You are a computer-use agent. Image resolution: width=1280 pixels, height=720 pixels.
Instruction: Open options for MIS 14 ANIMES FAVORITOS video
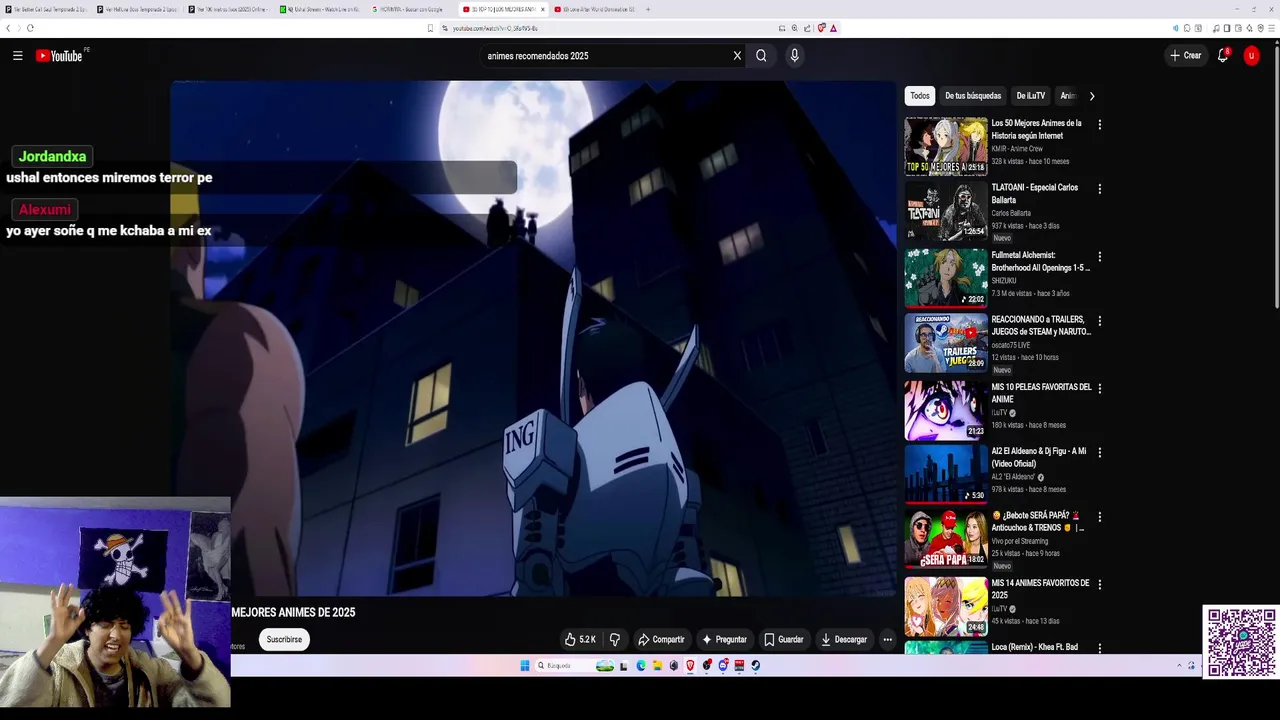coord(1099,584)
